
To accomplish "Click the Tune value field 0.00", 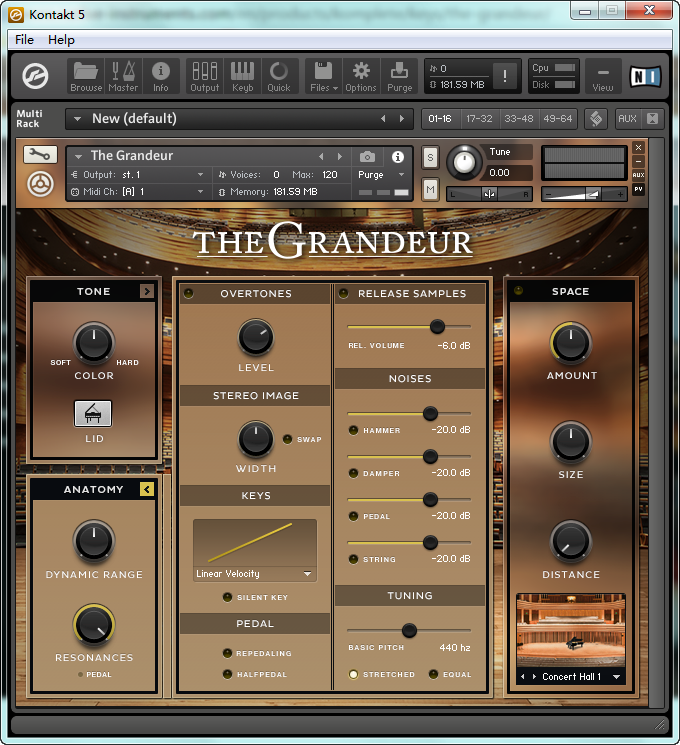I will point(506,172).
